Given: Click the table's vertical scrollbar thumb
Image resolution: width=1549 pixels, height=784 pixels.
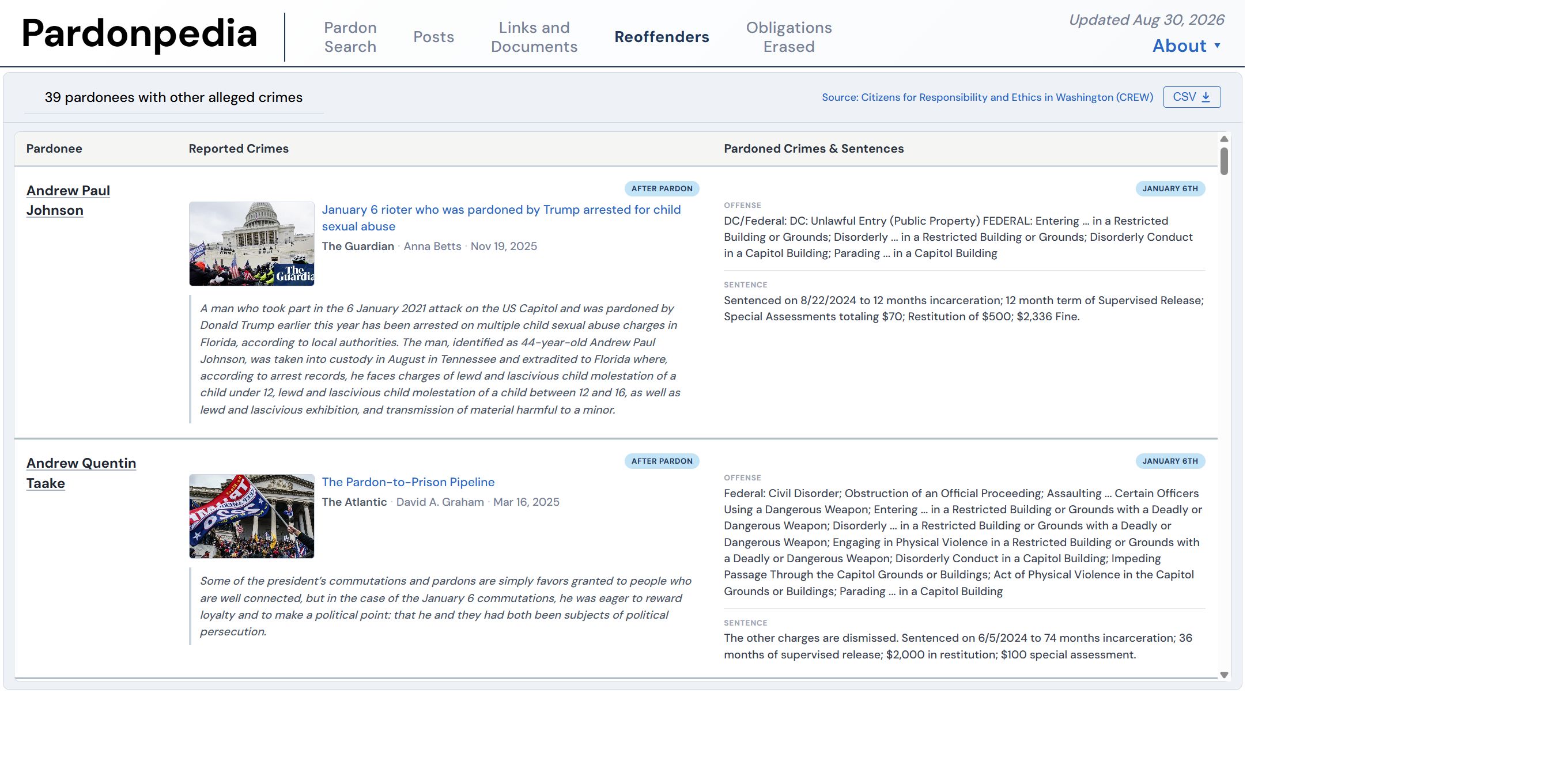Looking at the screenshot, I should (1223, 161).
